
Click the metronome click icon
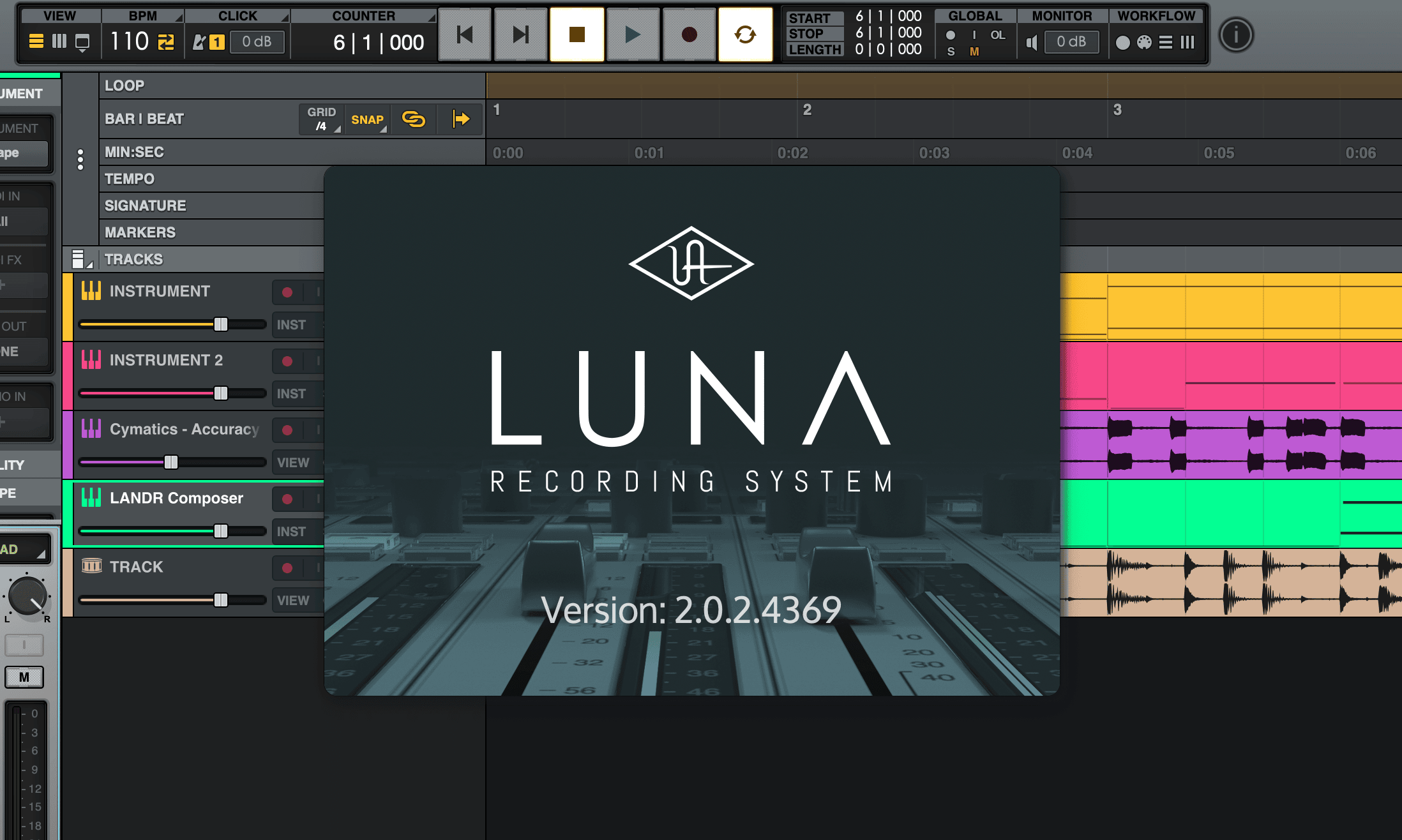[200, 42]
